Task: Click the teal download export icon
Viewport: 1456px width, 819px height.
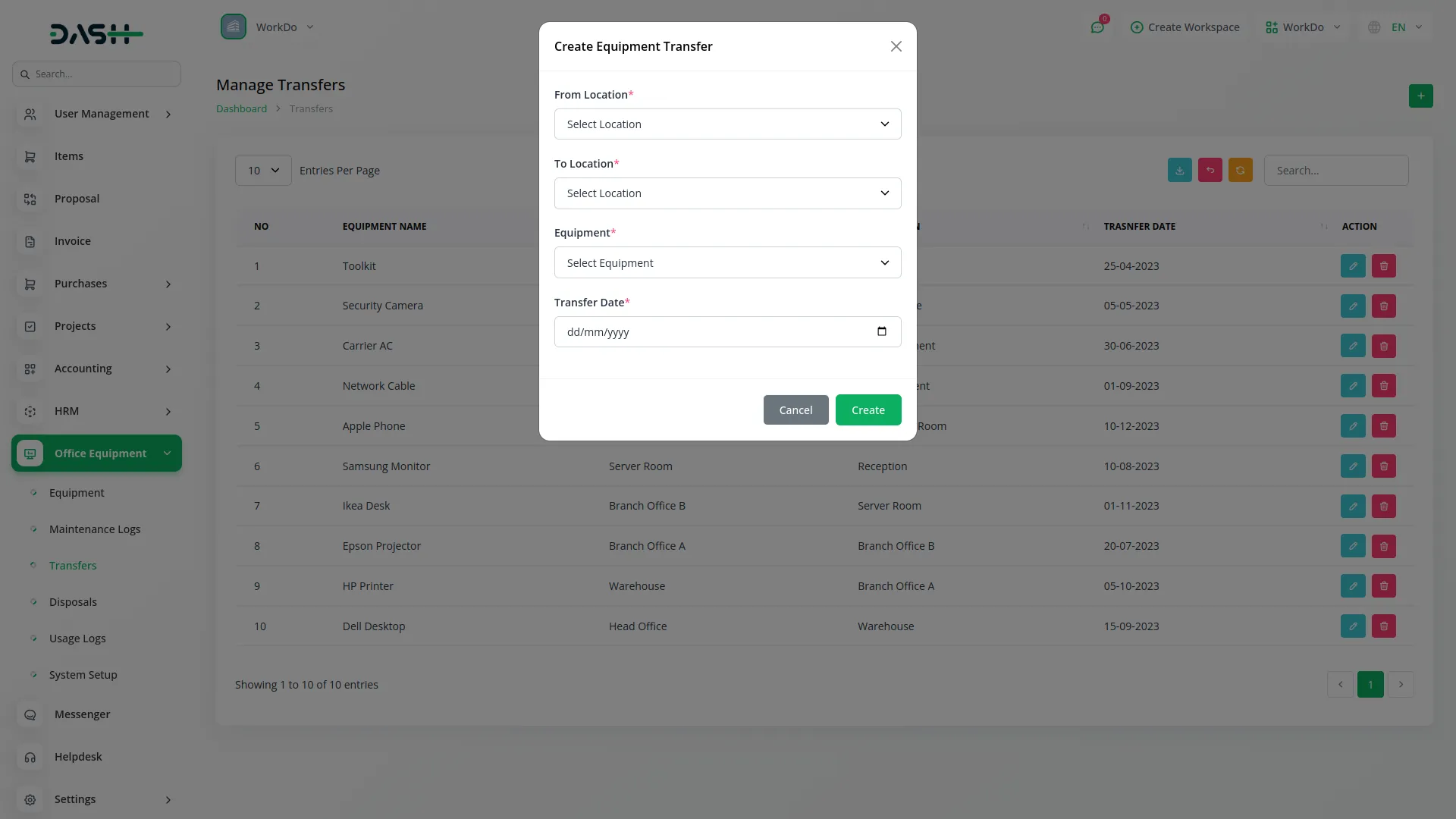Action: [1179, 171]
